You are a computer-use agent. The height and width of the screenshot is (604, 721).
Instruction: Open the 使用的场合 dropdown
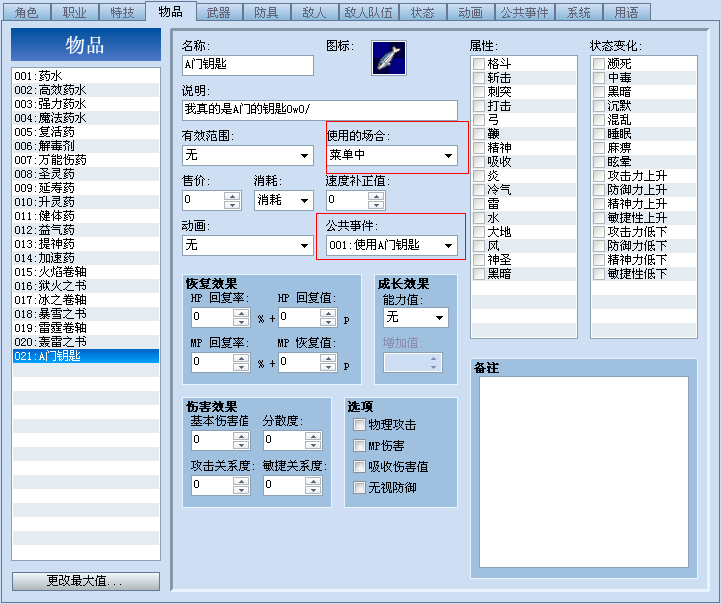coord(392,155)
